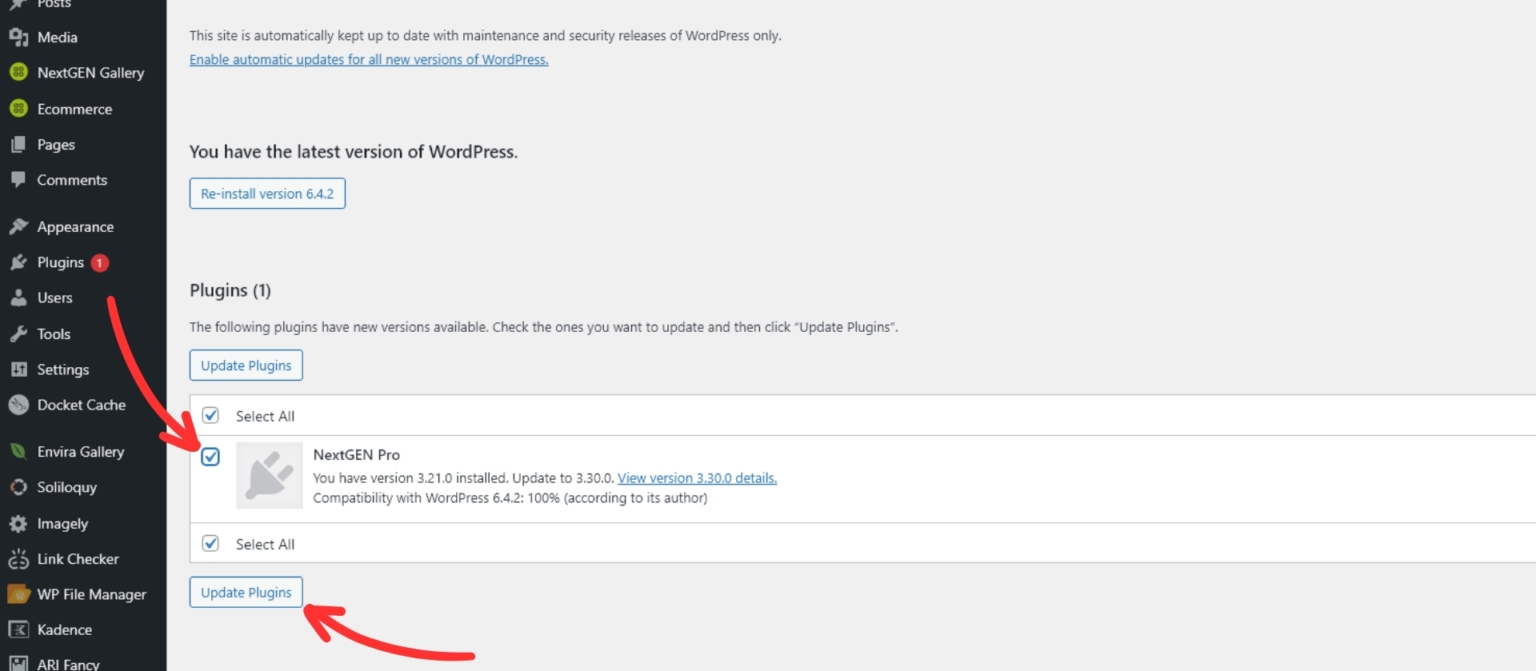Open the WP File Manager icon
Image resolution: width=1536 pixels, height=671 pixels.
pos(18,594)
